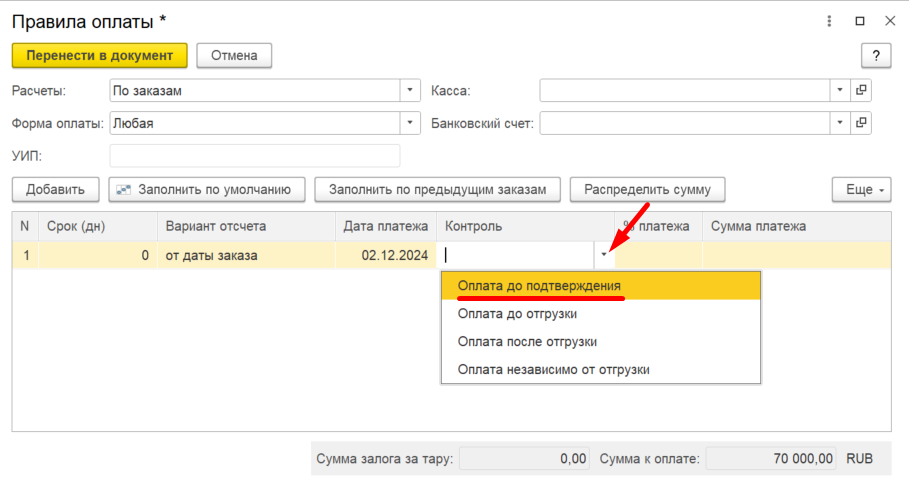Click the Сумма платежа column header
The height and width of the screenshot is (485, 909).
click(x=797, y=226)
